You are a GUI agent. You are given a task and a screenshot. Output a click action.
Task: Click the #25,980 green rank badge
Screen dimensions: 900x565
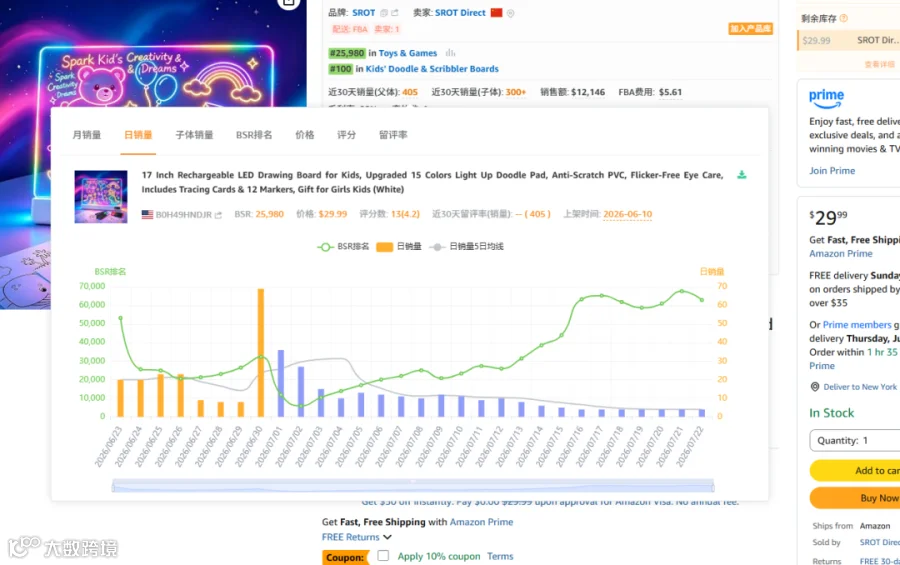pos(347,53)
